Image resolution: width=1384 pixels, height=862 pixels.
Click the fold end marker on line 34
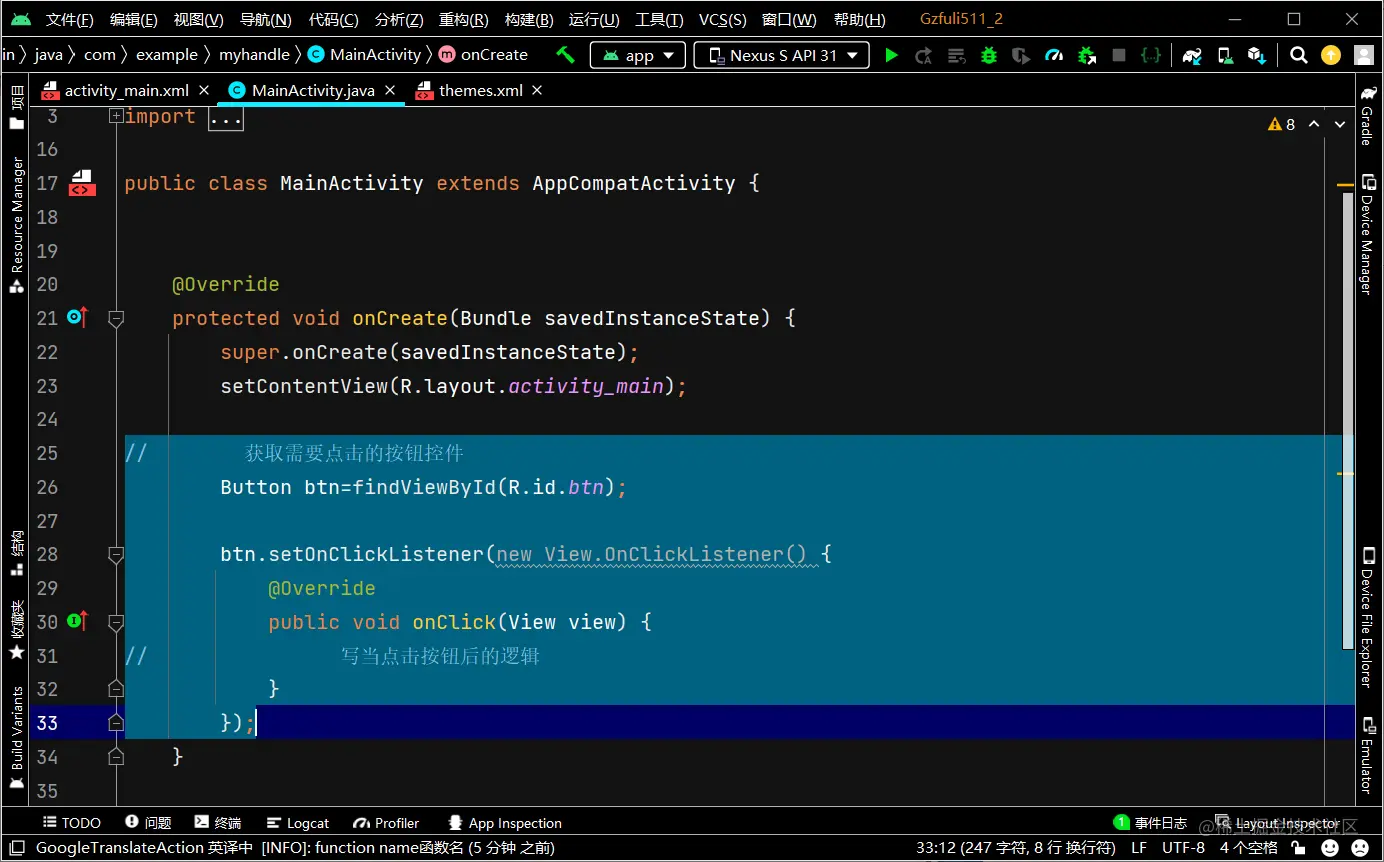click(116, 757)
